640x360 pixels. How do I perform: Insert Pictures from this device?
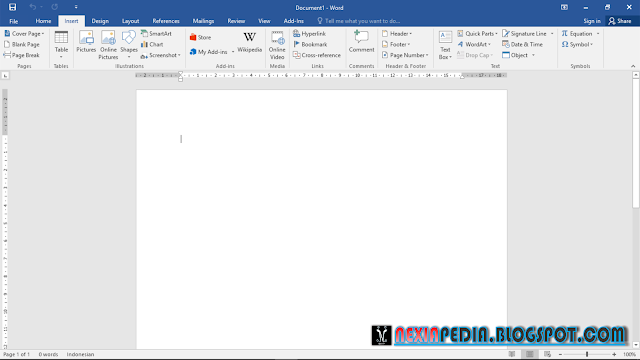[86, 42]
